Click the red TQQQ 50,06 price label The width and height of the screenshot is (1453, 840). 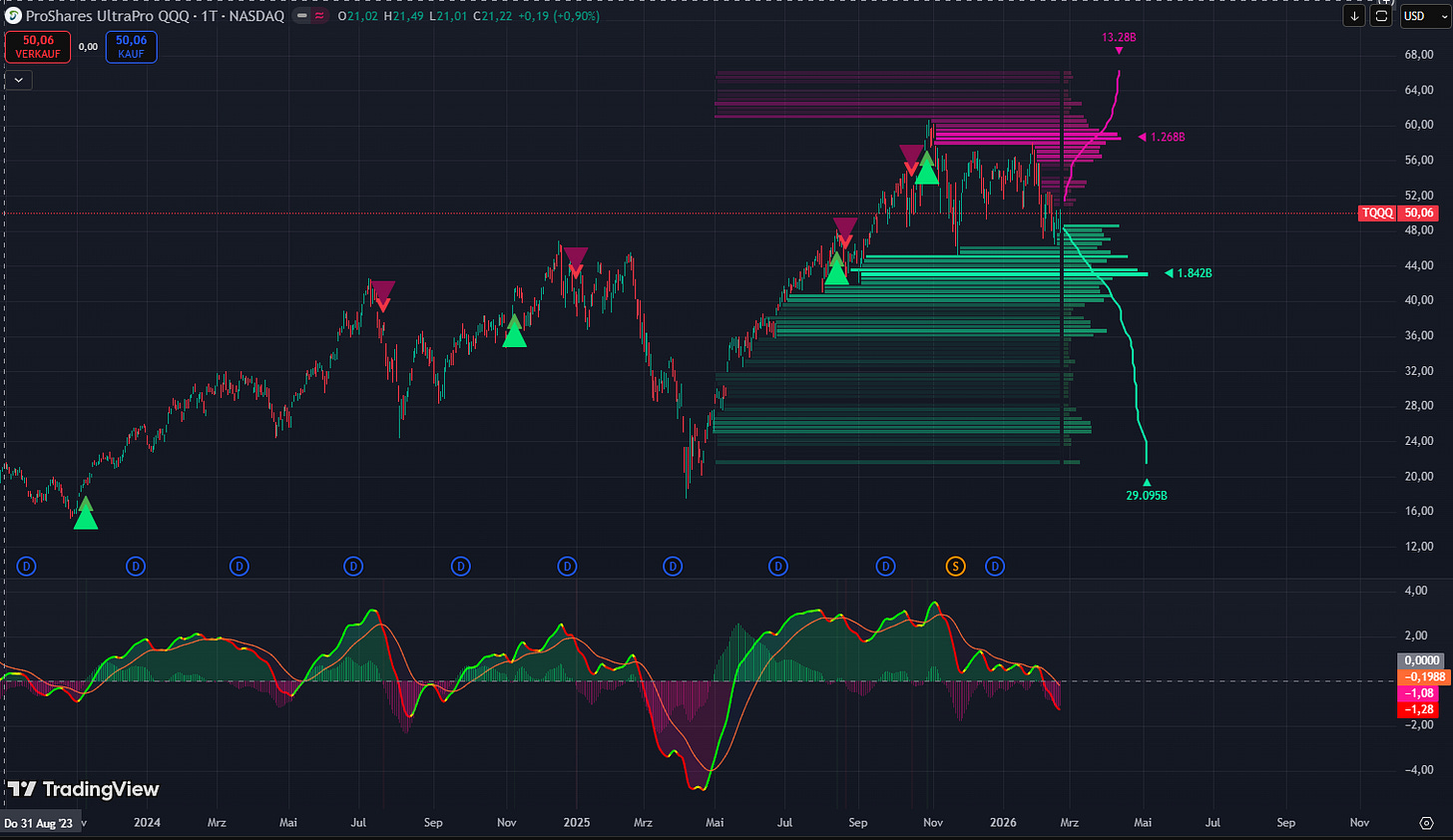click(x=1399, y=212)
